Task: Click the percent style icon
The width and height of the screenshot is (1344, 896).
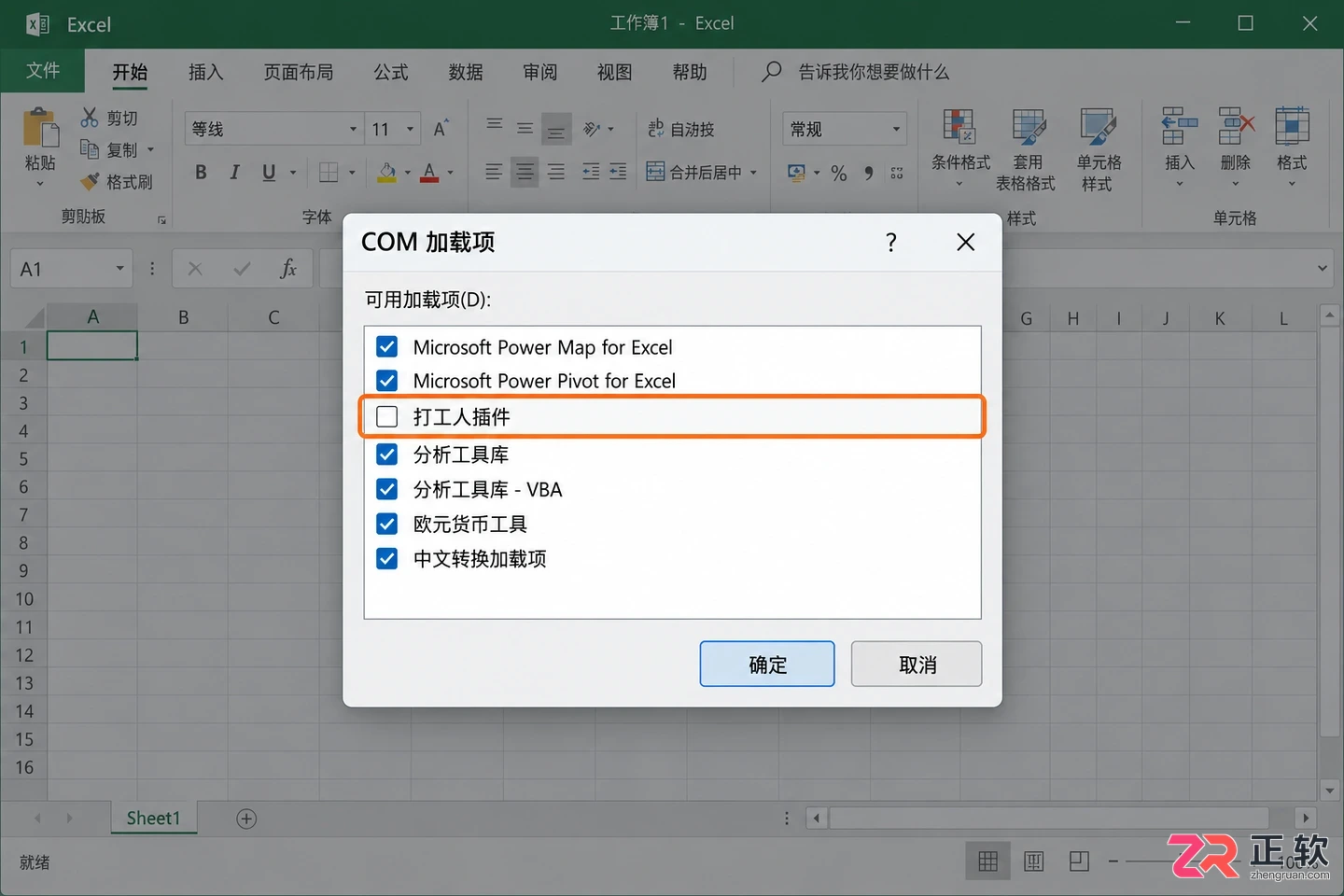Action: click(x=839, y=174)
